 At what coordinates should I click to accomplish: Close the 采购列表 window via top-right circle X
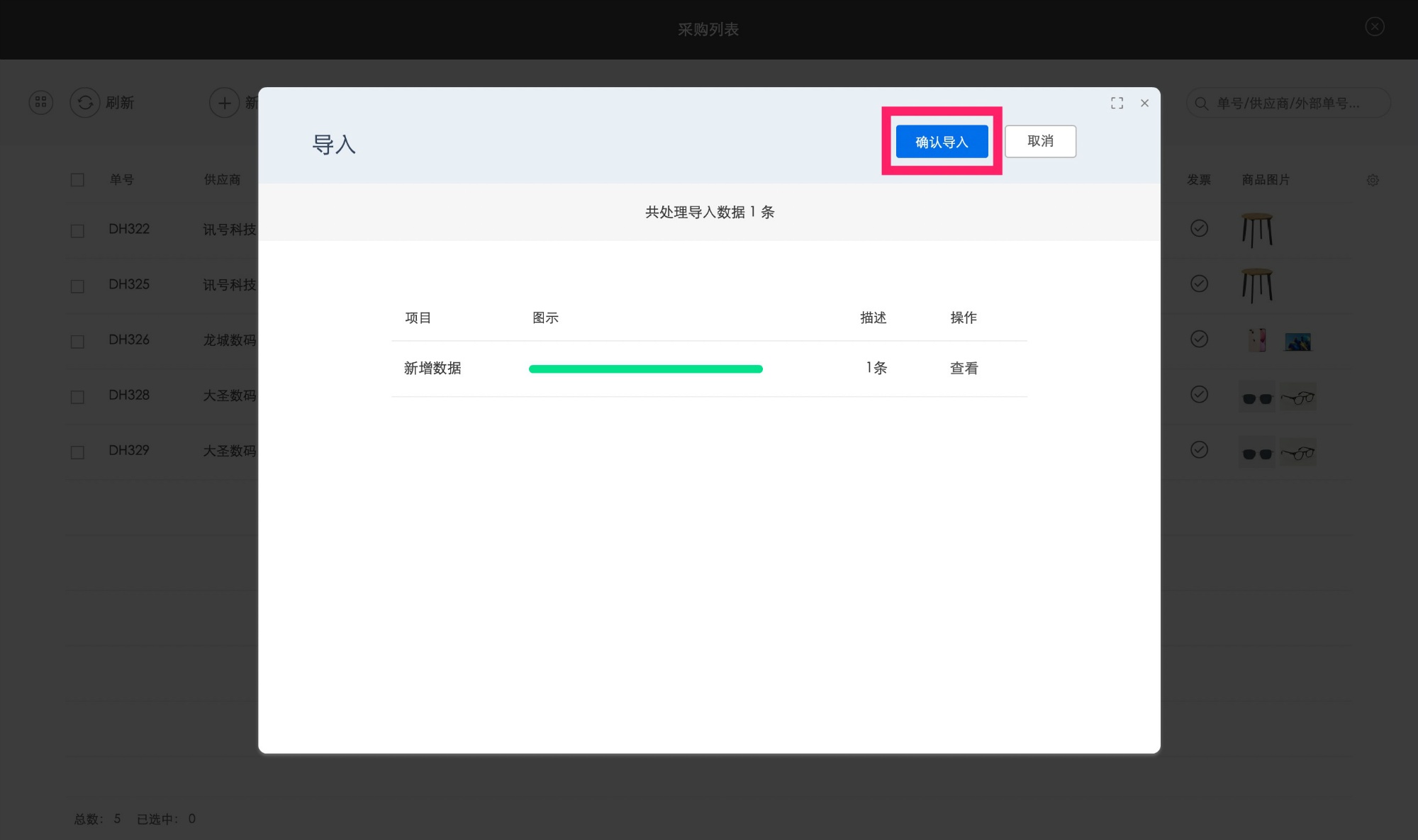point(1374,27)
